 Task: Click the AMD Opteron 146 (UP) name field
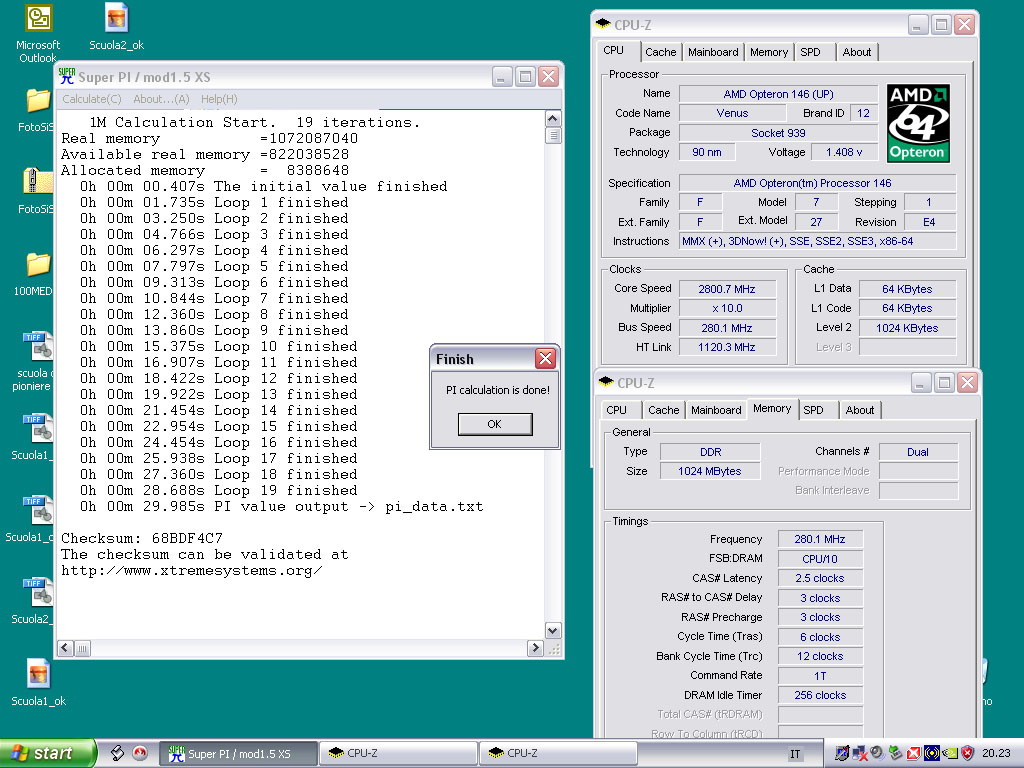[778, 94]
